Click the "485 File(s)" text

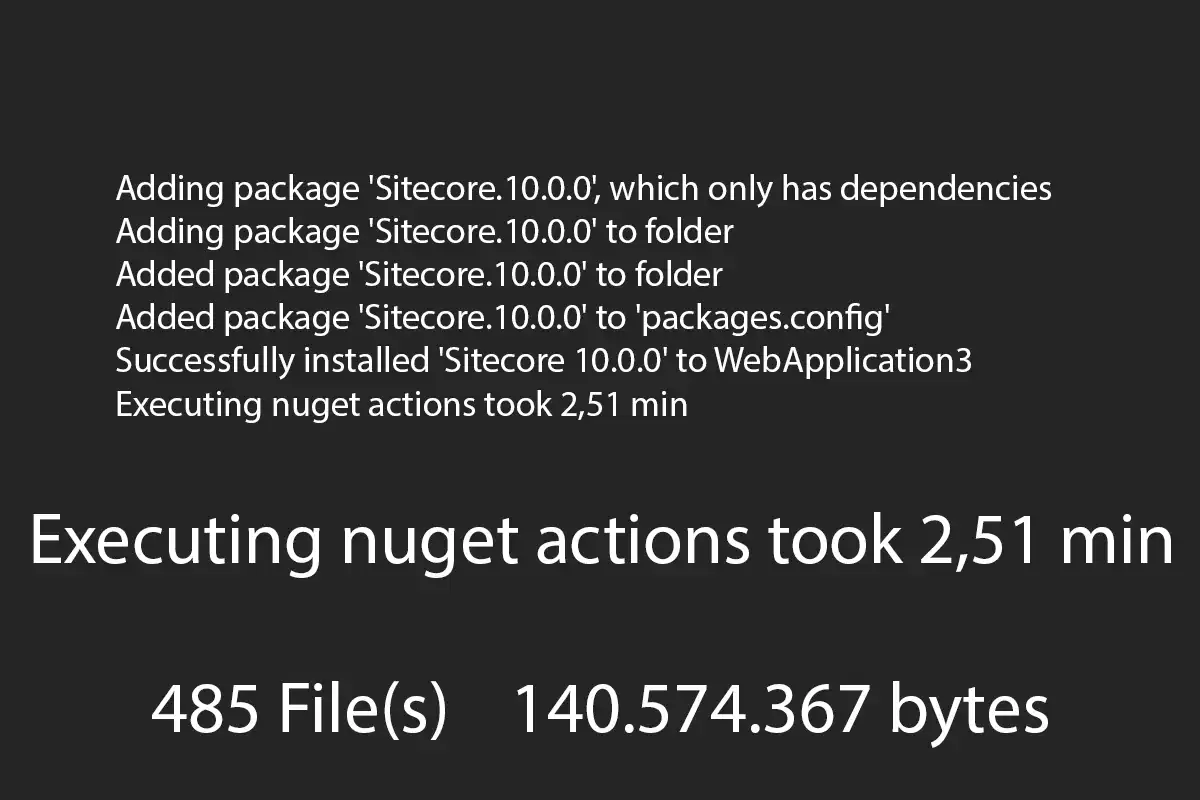299,712
